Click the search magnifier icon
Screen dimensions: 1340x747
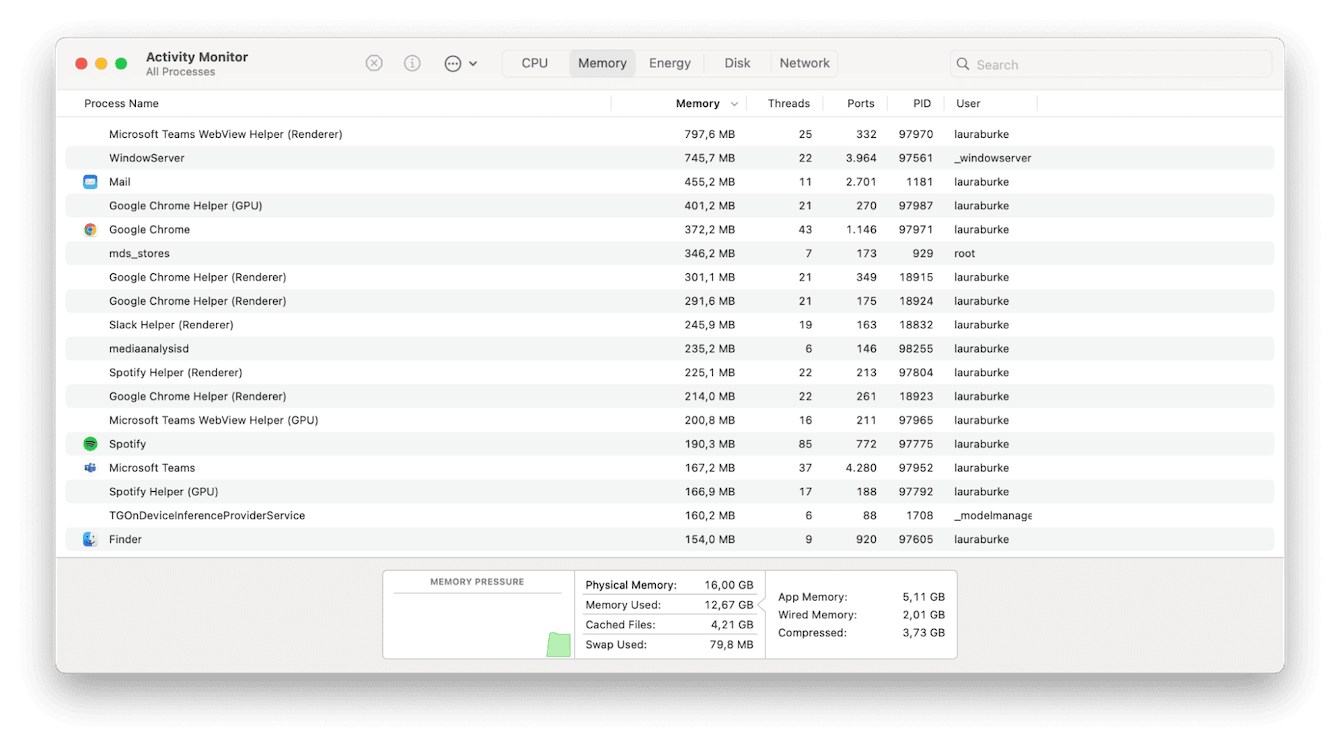click(x=962, y=63)
